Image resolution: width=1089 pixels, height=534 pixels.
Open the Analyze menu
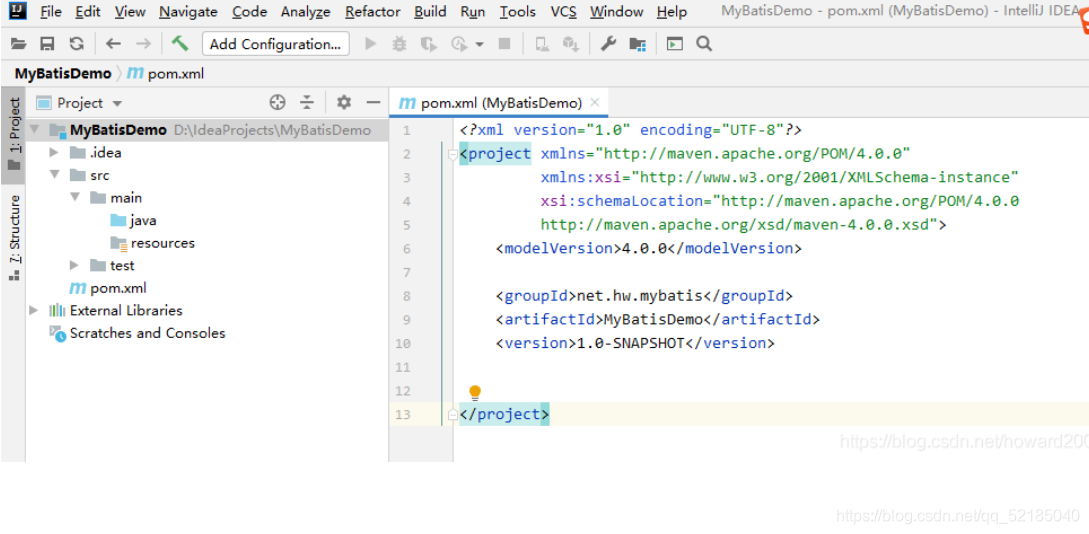[306, 12]
